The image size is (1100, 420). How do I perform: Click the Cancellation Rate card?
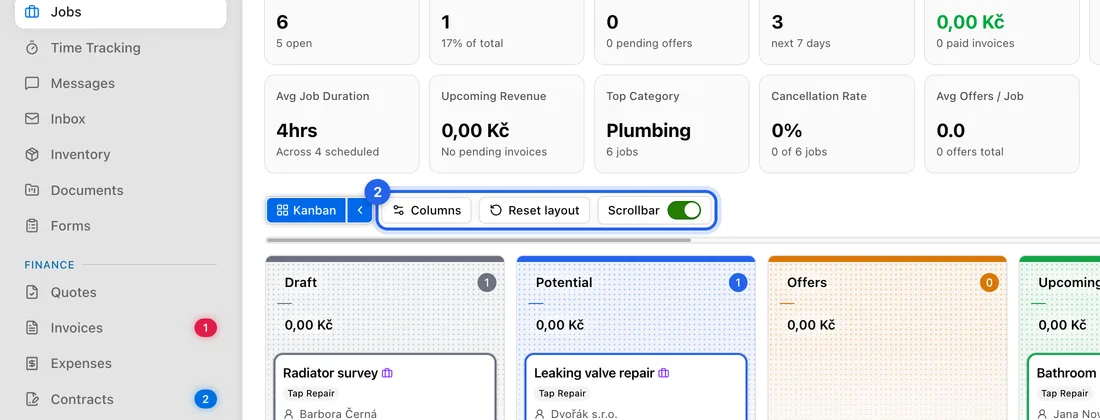837,124
